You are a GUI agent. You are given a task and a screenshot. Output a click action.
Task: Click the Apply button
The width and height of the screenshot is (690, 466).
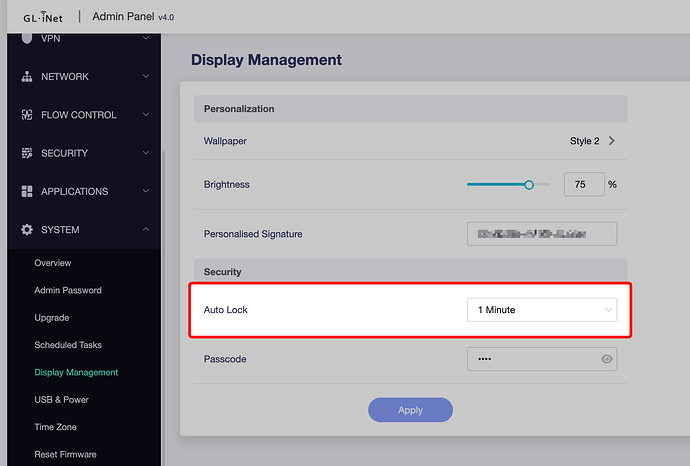[x=410, y=410]
